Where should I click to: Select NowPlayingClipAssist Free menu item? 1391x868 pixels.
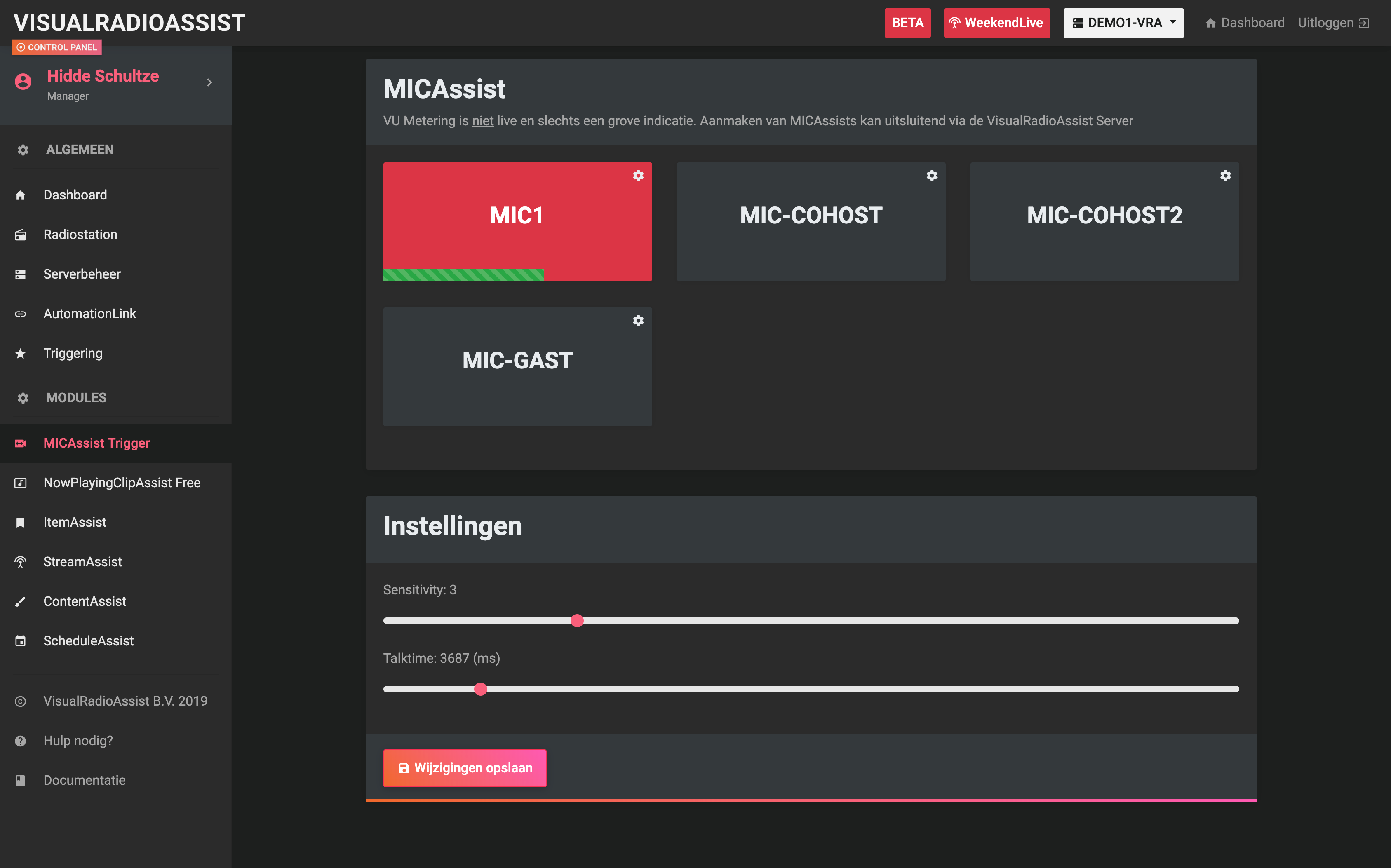pyautogui.click(x=122, y=483)
